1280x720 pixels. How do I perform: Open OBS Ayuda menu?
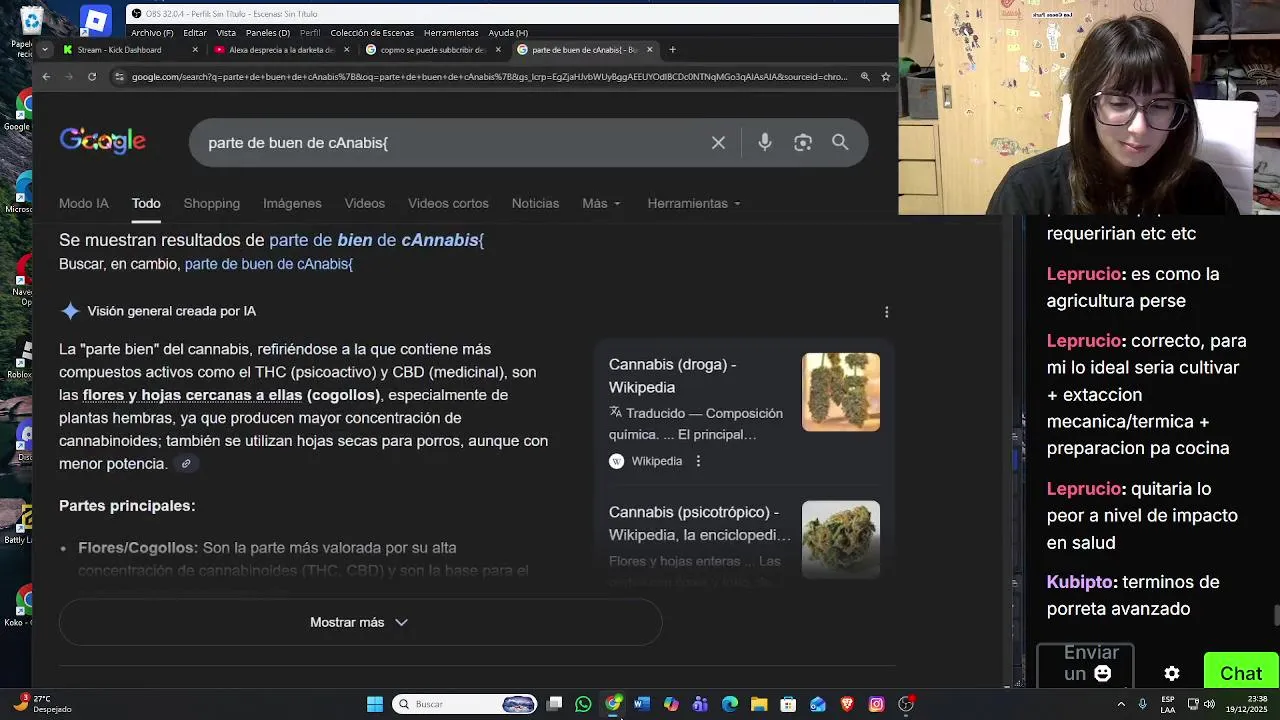tap(508, 33)
